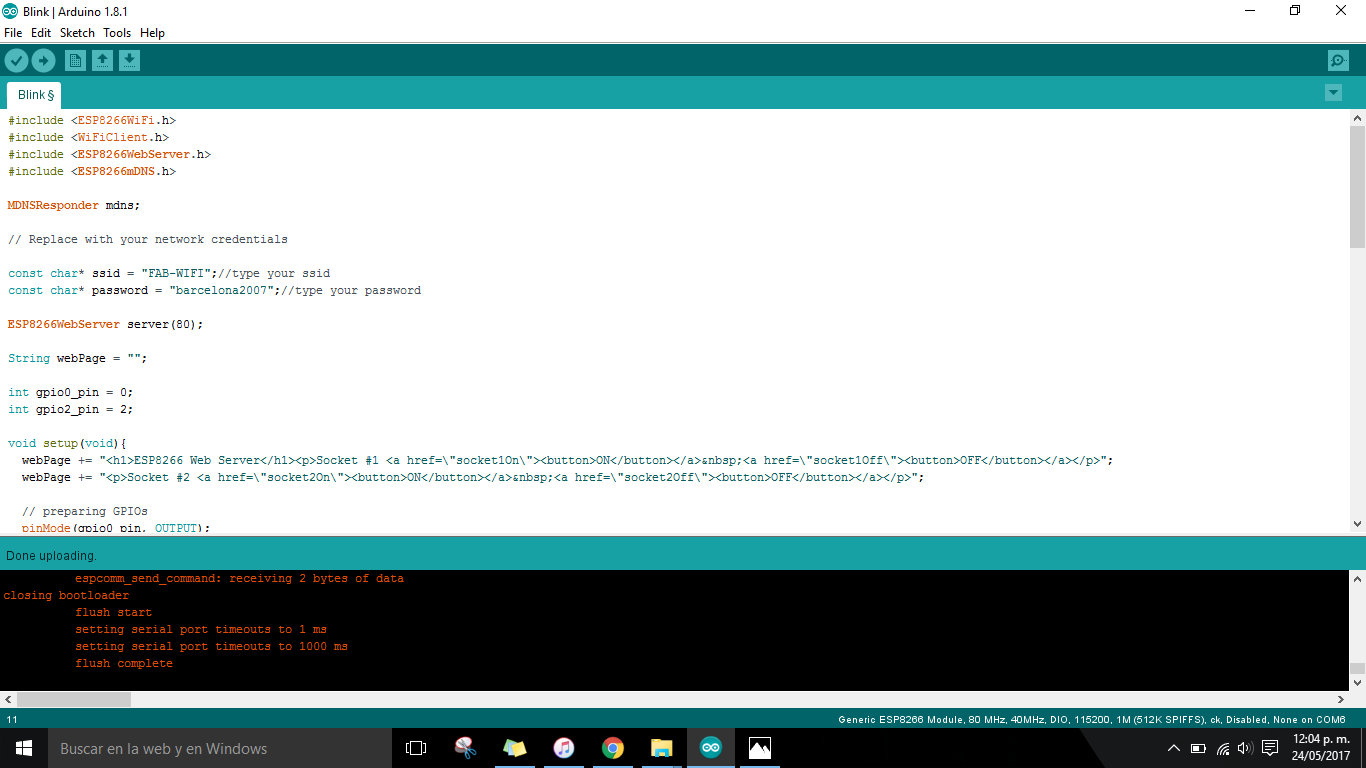This screenshot has width=1366, height=768.
Task: Click the ESP8266WebServer.h include line
Action: [109, 154]
